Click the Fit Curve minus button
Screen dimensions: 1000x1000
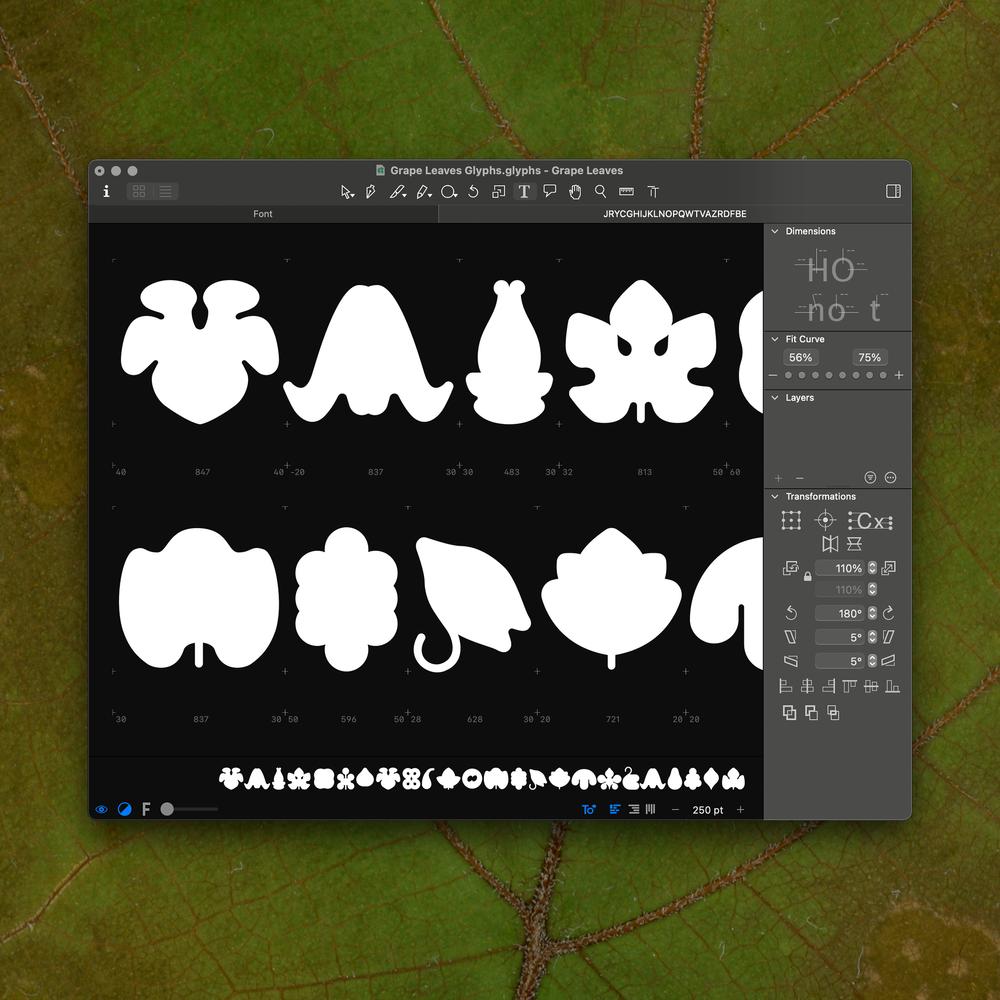click(x=773, y=376)
